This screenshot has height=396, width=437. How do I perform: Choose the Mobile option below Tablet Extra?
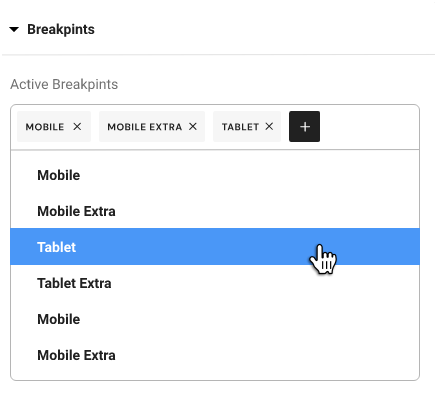pos(215,319)
